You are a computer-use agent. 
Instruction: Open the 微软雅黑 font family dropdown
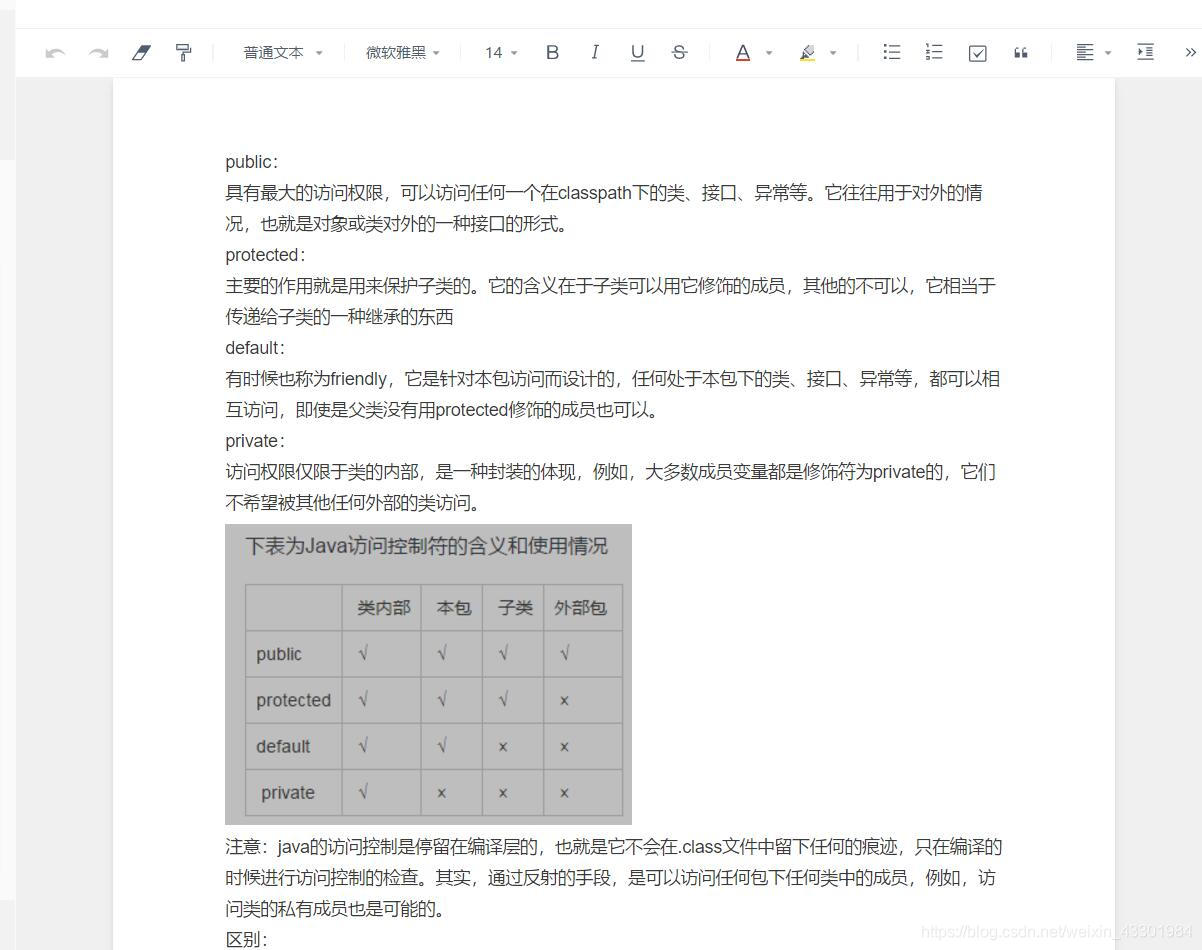click(x=403, y=53)
